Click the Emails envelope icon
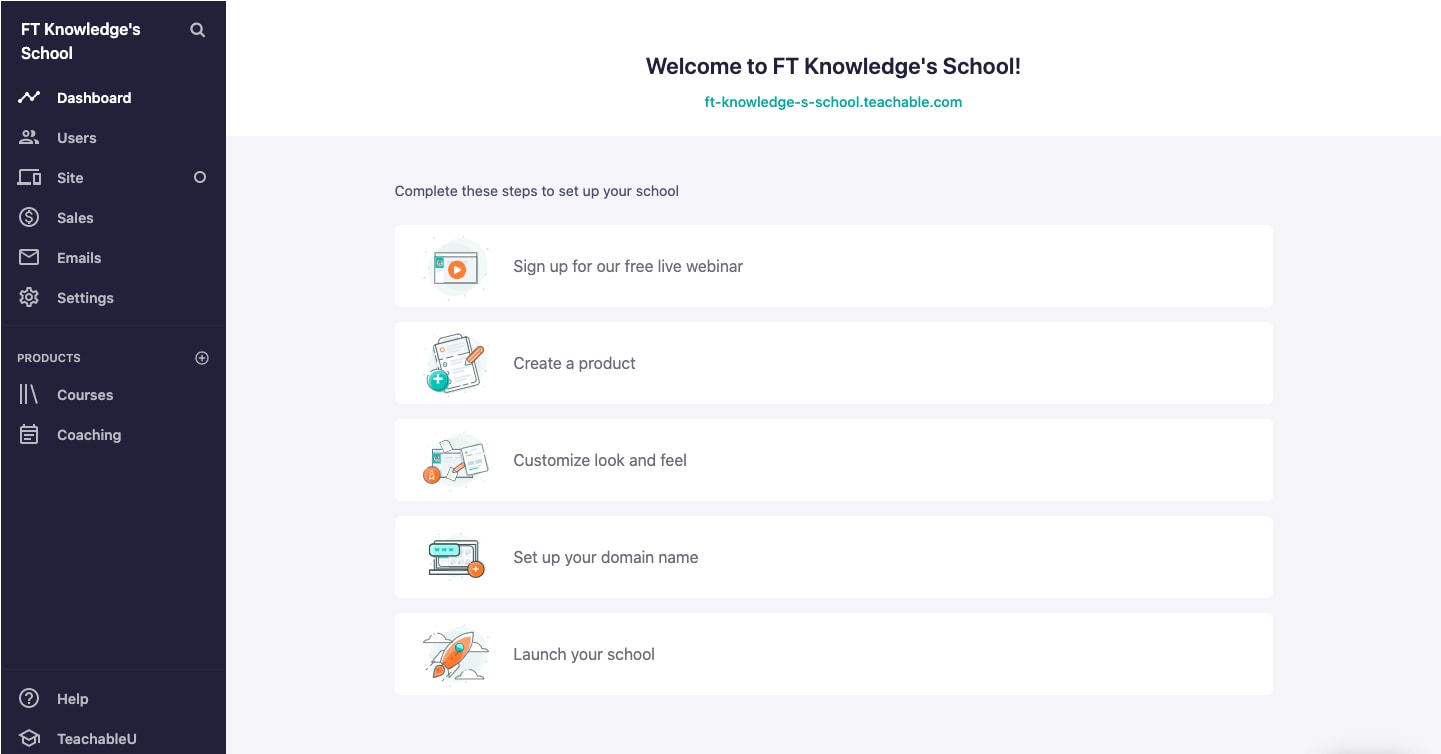 28,257
